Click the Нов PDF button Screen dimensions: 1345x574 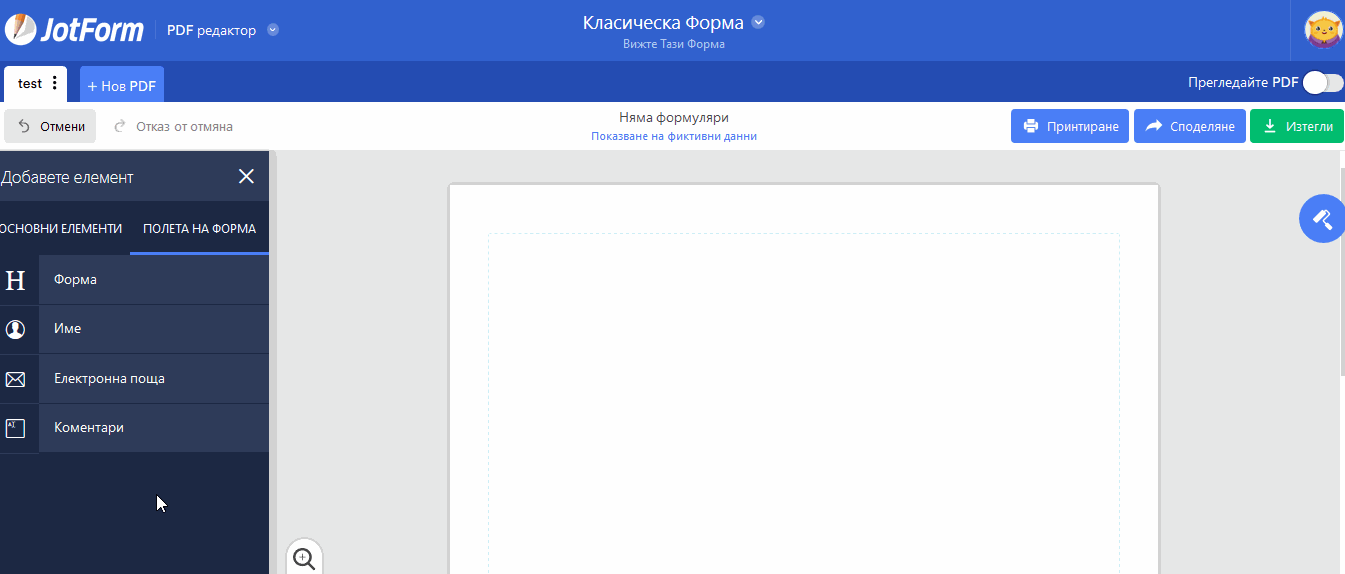[122, 86]
